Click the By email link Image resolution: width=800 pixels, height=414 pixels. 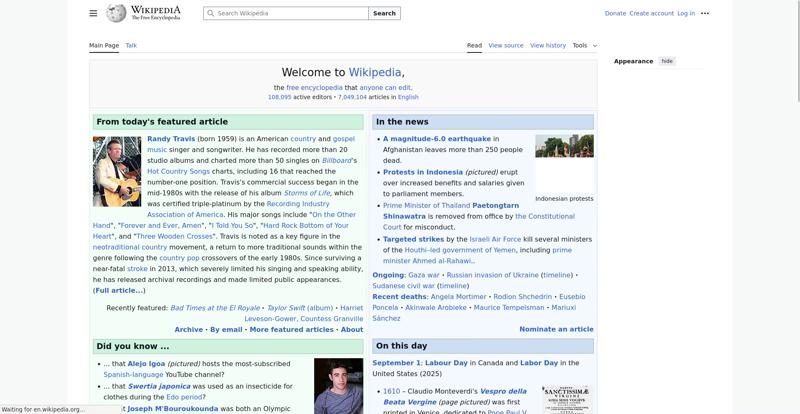pos(226,330)
